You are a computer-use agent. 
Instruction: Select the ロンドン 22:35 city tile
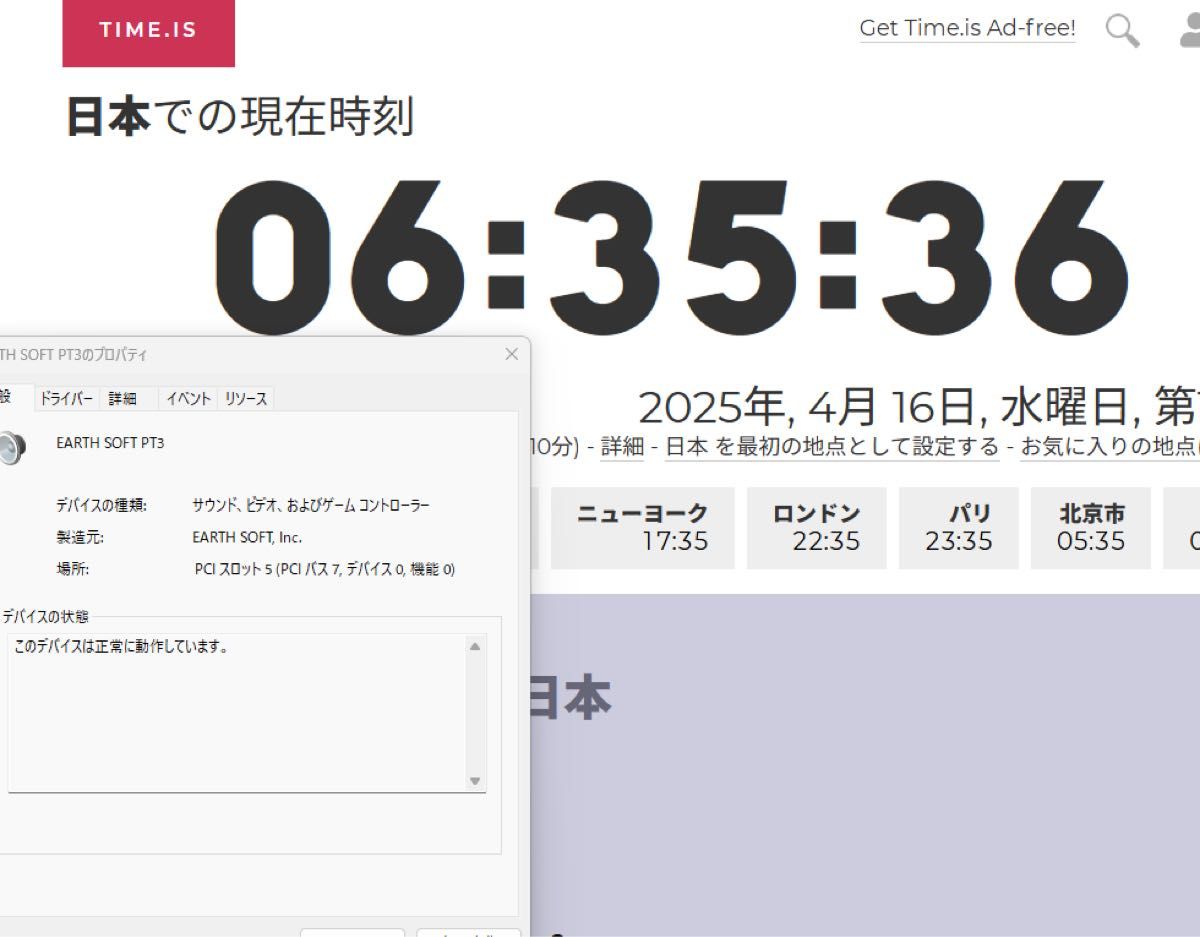pyautogui.click(x=816, y=528)
